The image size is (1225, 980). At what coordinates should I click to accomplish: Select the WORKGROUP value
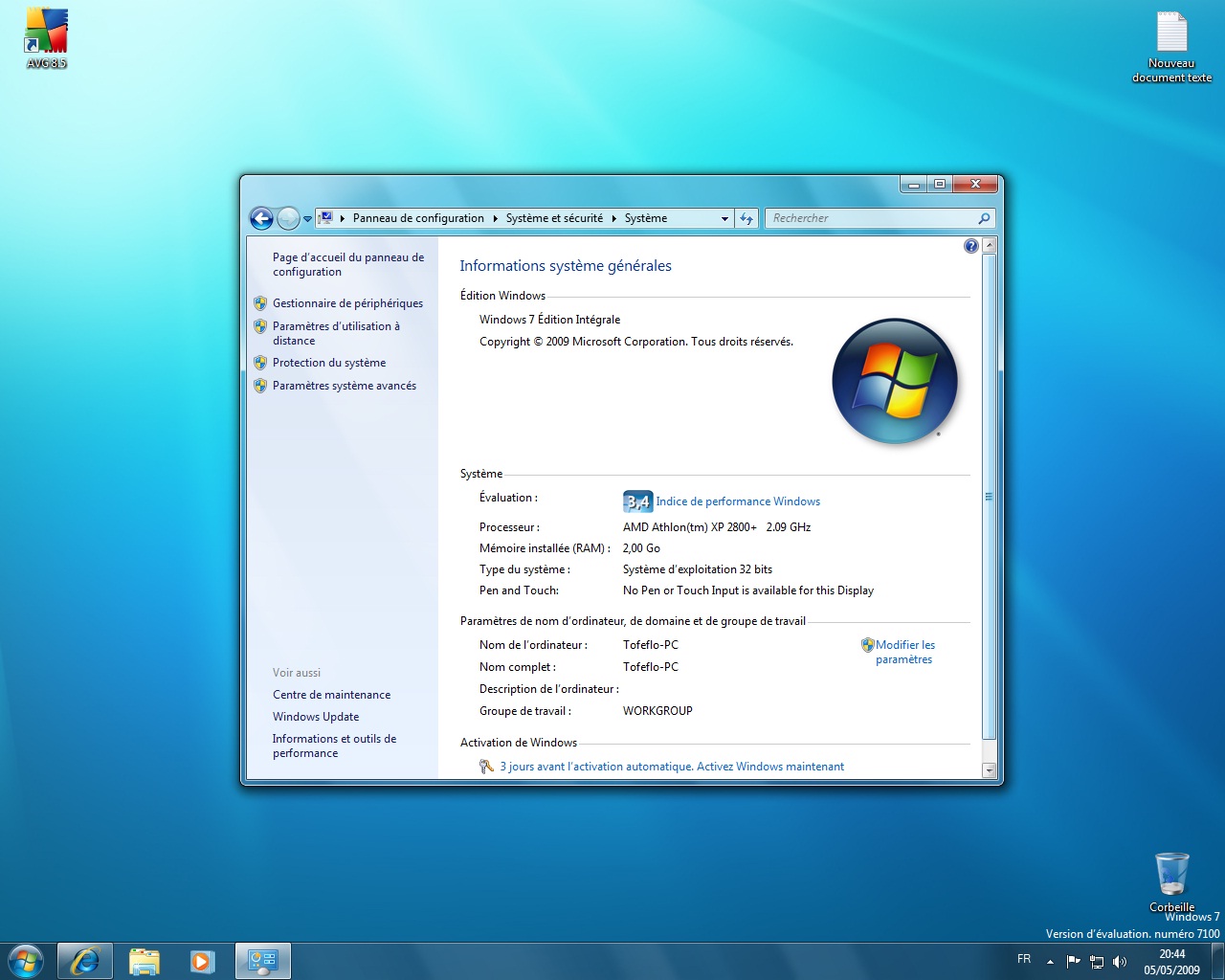tap(657, 711)
